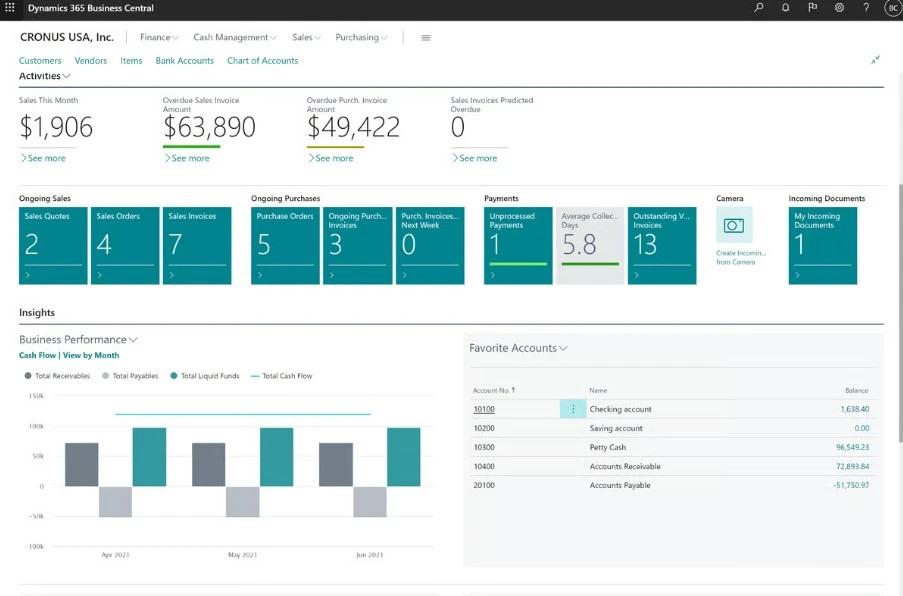Toggle Total Receivables in the chart legend
This screenshot has width=903, height=596.
click(x=57, y=375)
